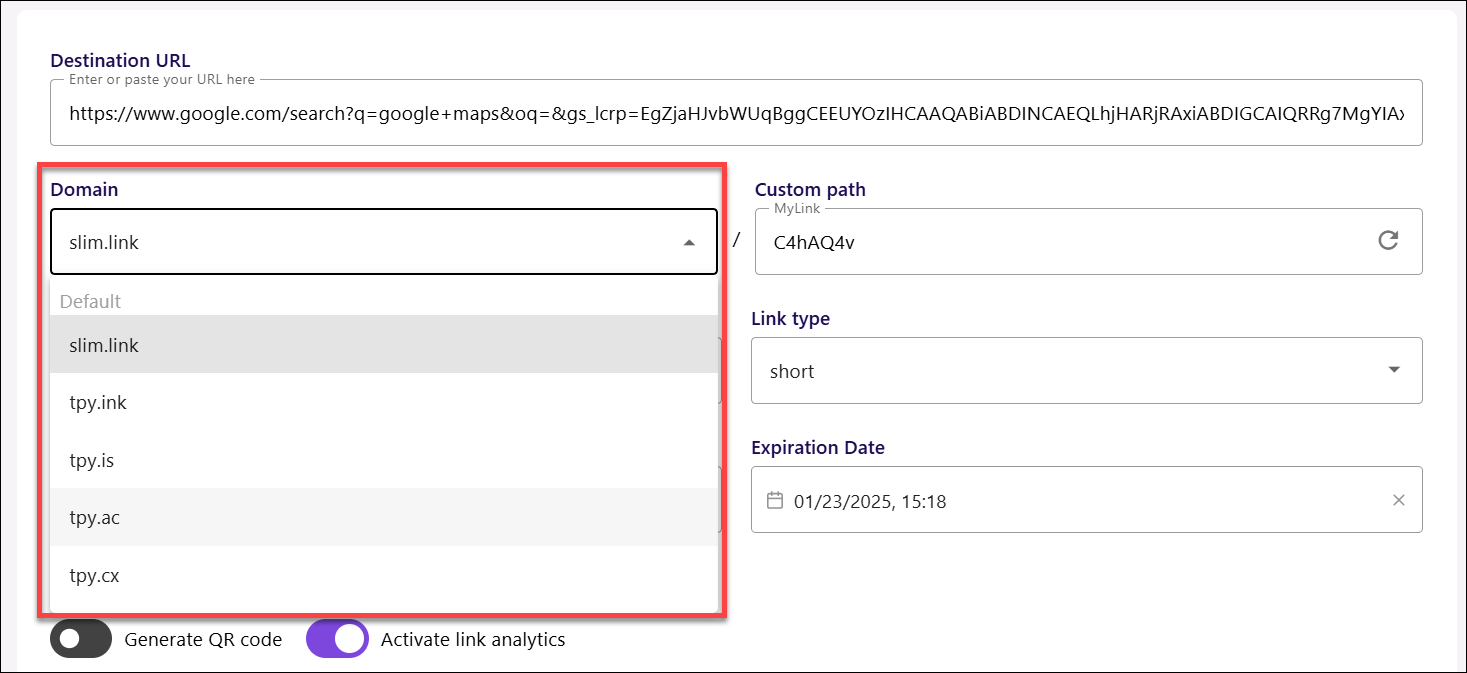The height and width of the screenshot is (673, 1467).
Task: Pick the tpy.ac domain option
Action: point(384,517)
